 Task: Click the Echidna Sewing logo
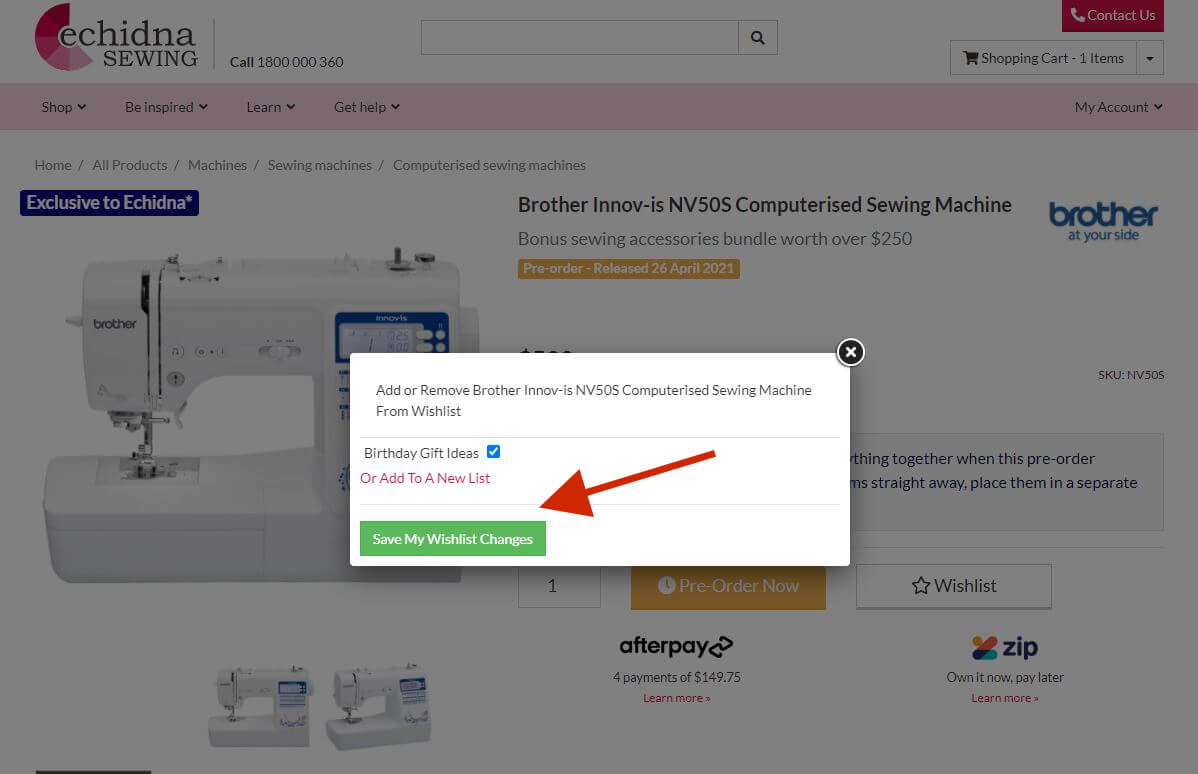click(x=116, y=38)
